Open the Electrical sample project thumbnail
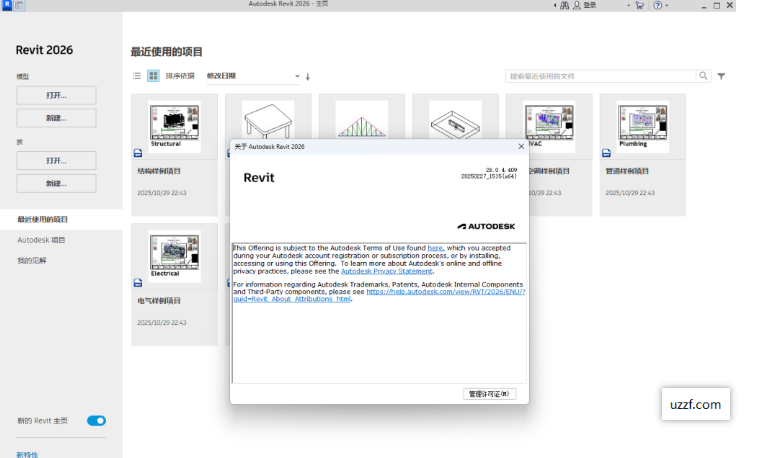764x458 pixels. point(174,256)
